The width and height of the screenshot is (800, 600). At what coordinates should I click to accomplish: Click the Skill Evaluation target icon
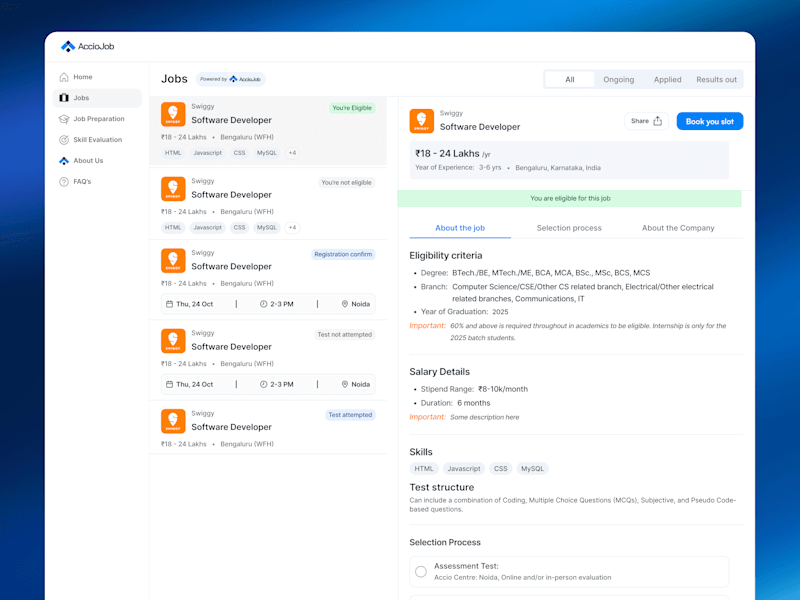click(64, 140)
